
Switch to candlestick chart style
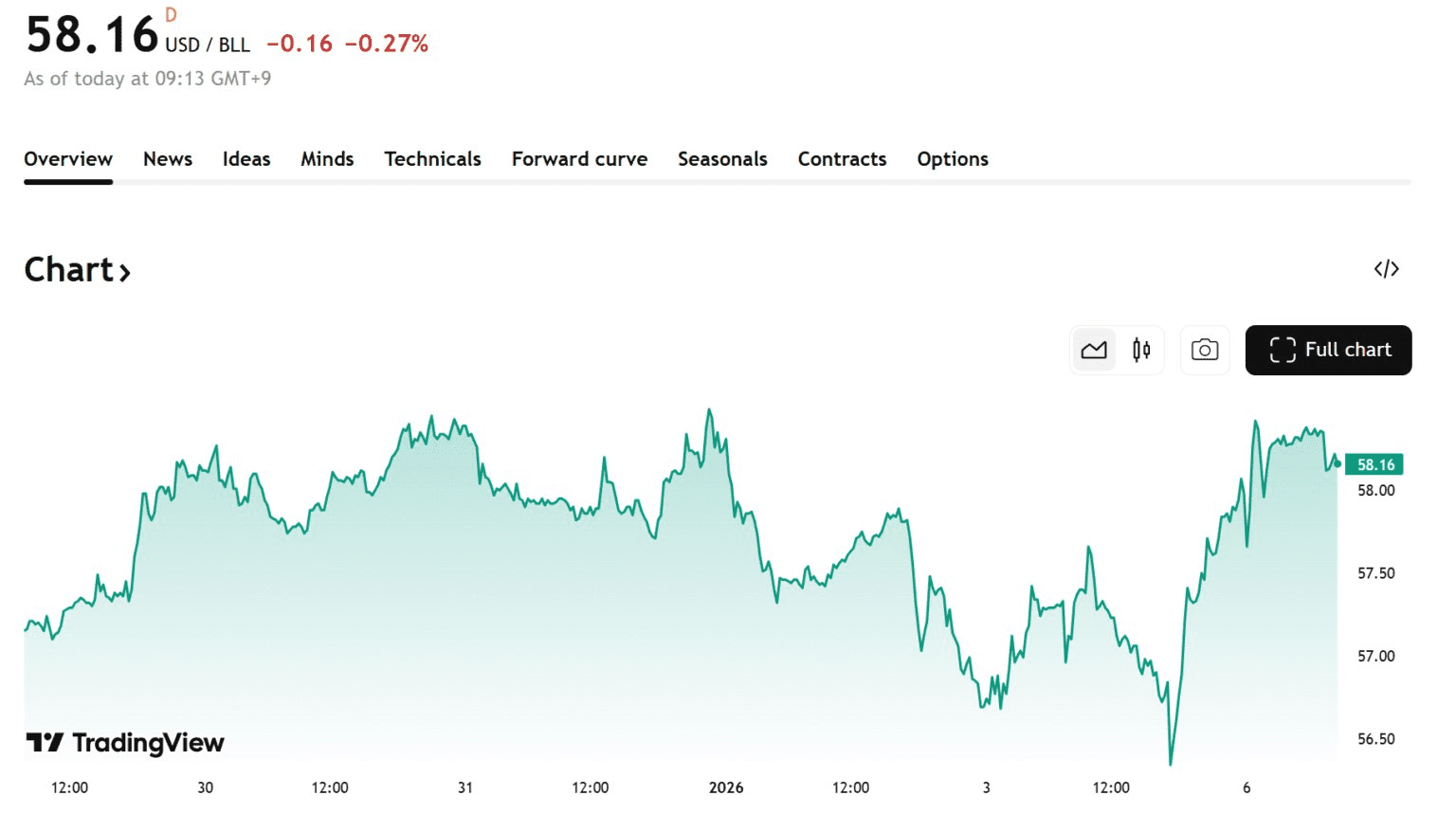tap(1141, 351)
